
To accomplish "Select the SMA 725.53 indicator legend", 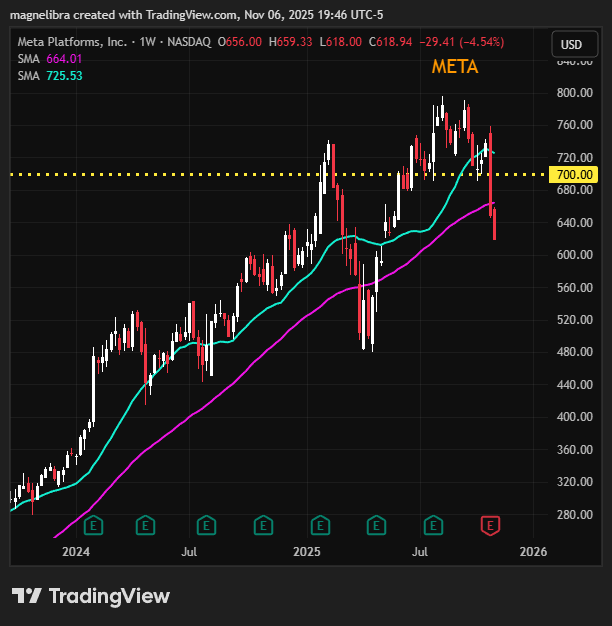I will click(x=50, y=76).
